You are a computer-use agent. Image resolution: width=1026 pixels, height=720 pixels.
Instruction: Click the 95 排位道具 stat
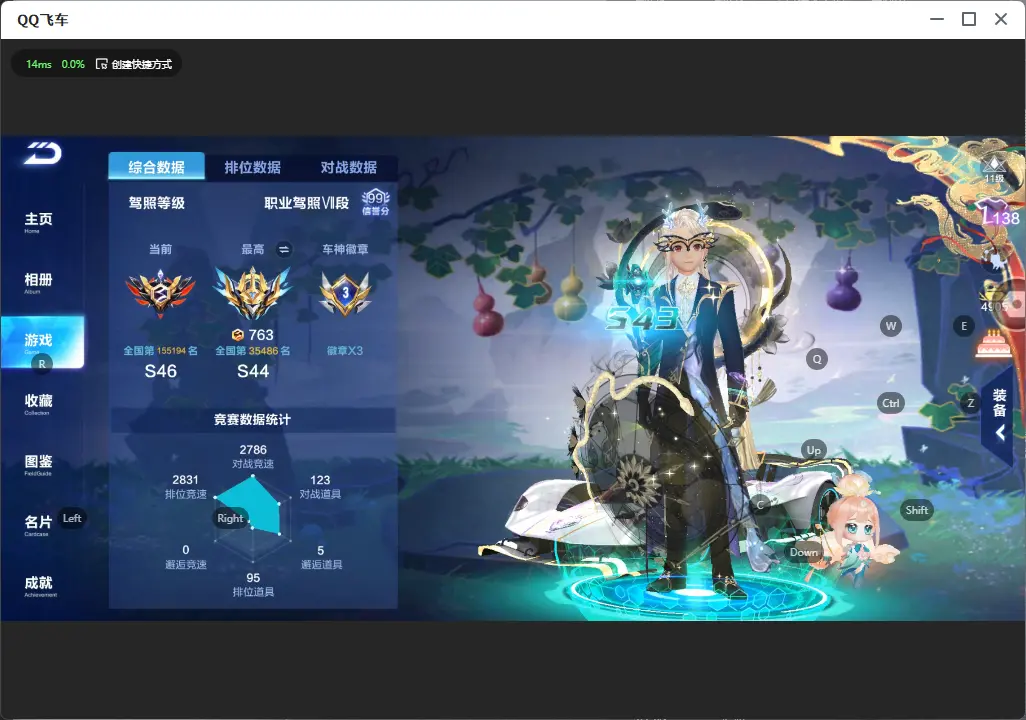[253, 585]
